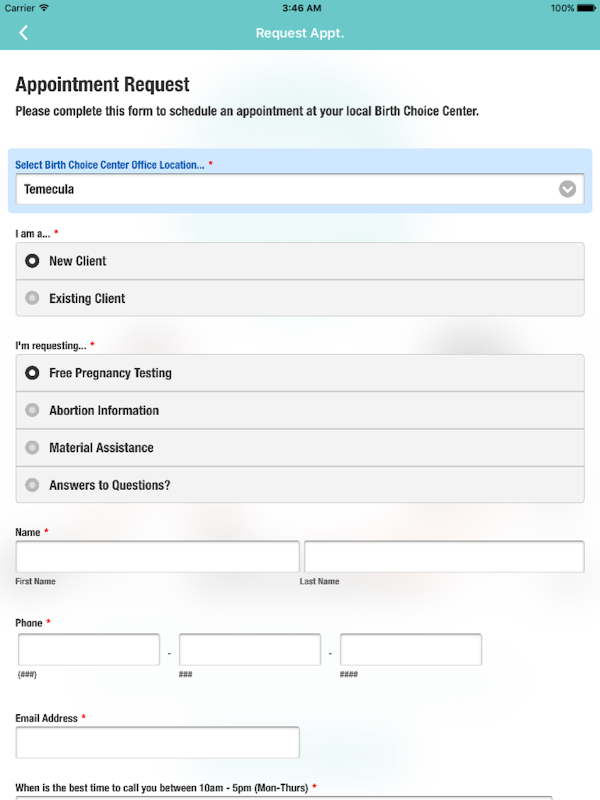This screenshot has width=600, height=800.
Task: Click the Email Address input field
Action: point(157,743)
